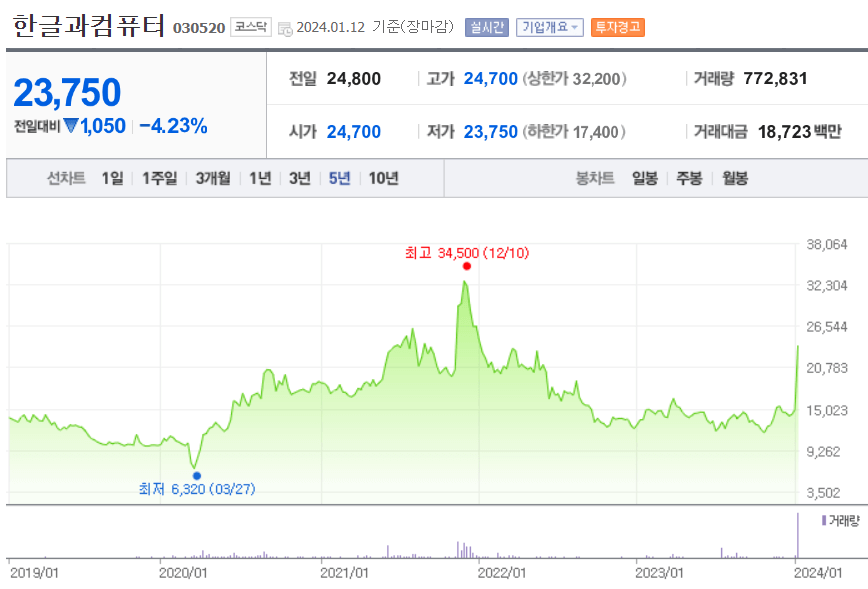868x589 pixels.
Task: Click the 선차트 section label
Action: [x=66, y=178]
